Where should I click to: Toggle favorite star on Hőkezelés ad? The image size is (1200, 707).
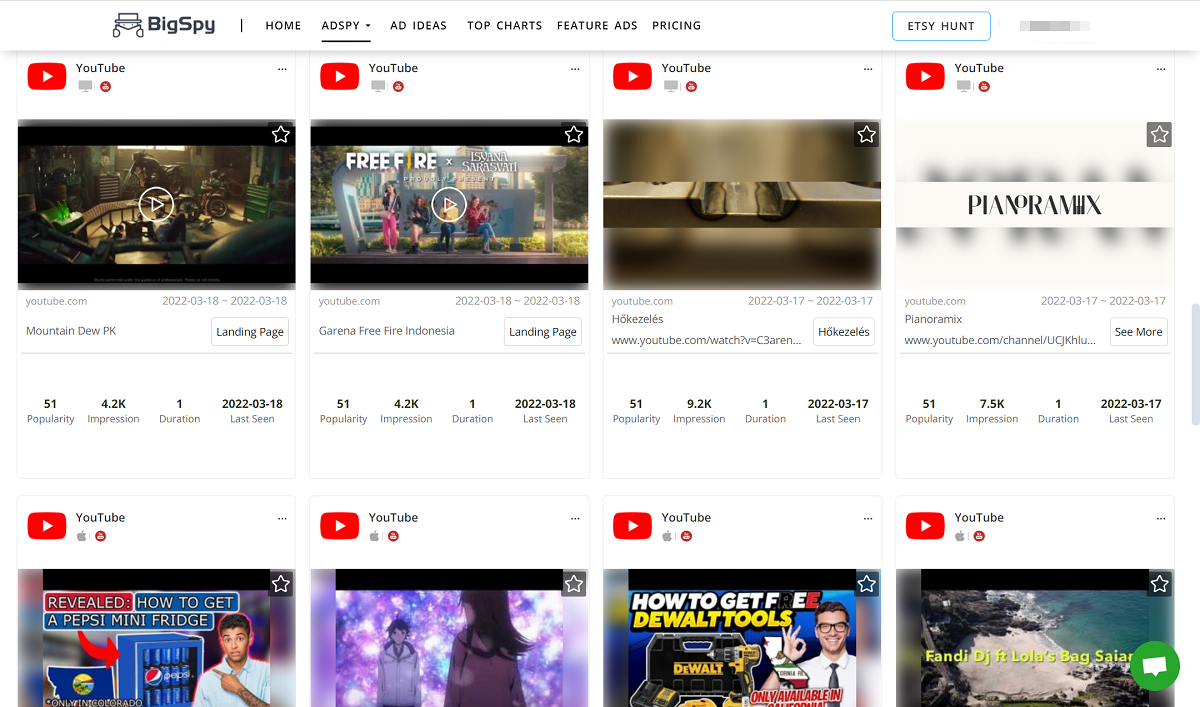pos(867,134)
